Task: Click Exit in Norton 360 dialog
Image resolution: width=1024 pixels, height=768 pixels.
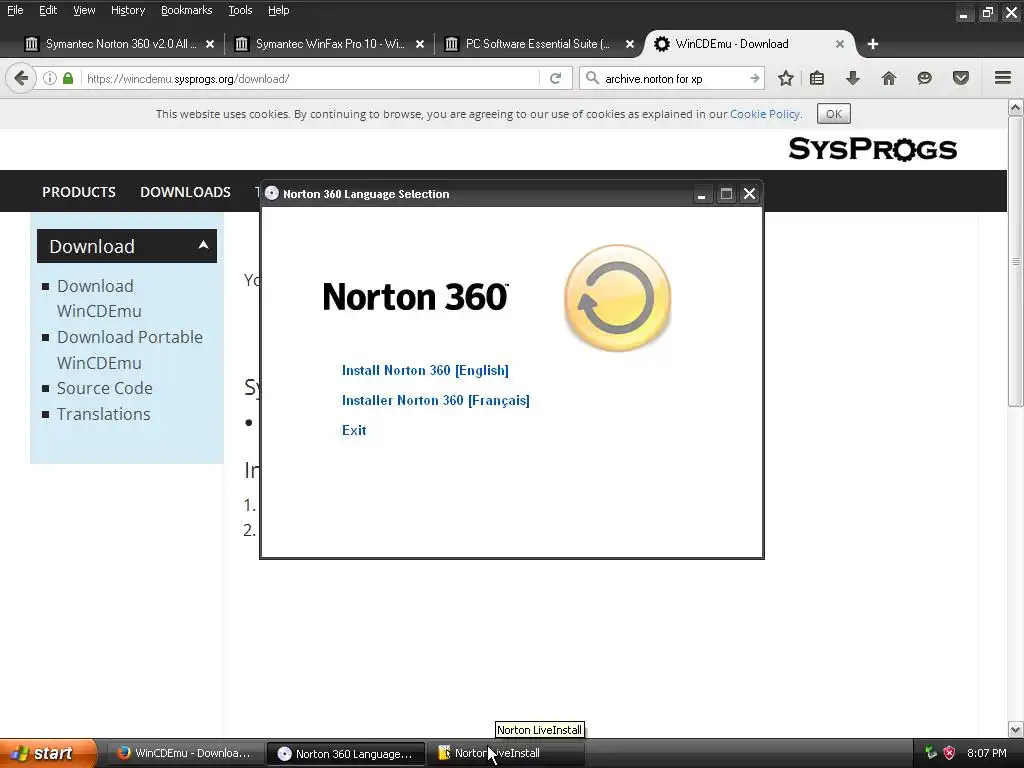Action: (354, 430)
